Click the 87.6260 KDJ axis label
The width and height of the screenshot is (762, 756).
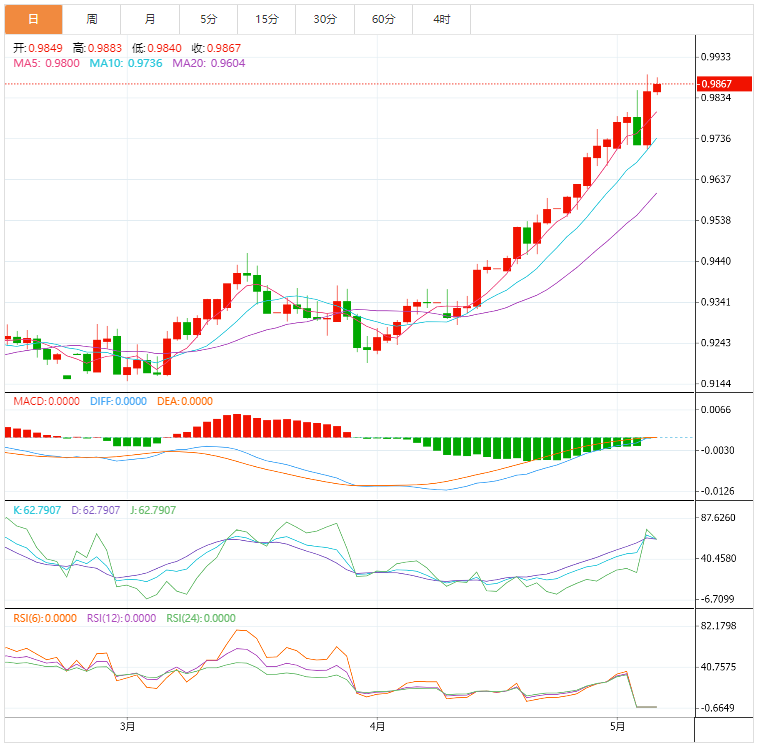(x=718, y=517)
